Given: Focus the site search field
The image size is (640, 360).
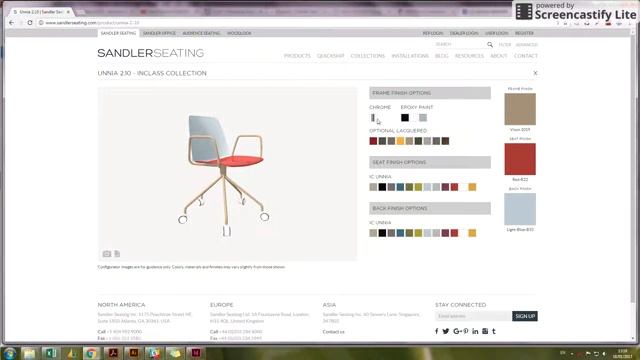Looking at the screenshot, I should (x=460, y=44).
